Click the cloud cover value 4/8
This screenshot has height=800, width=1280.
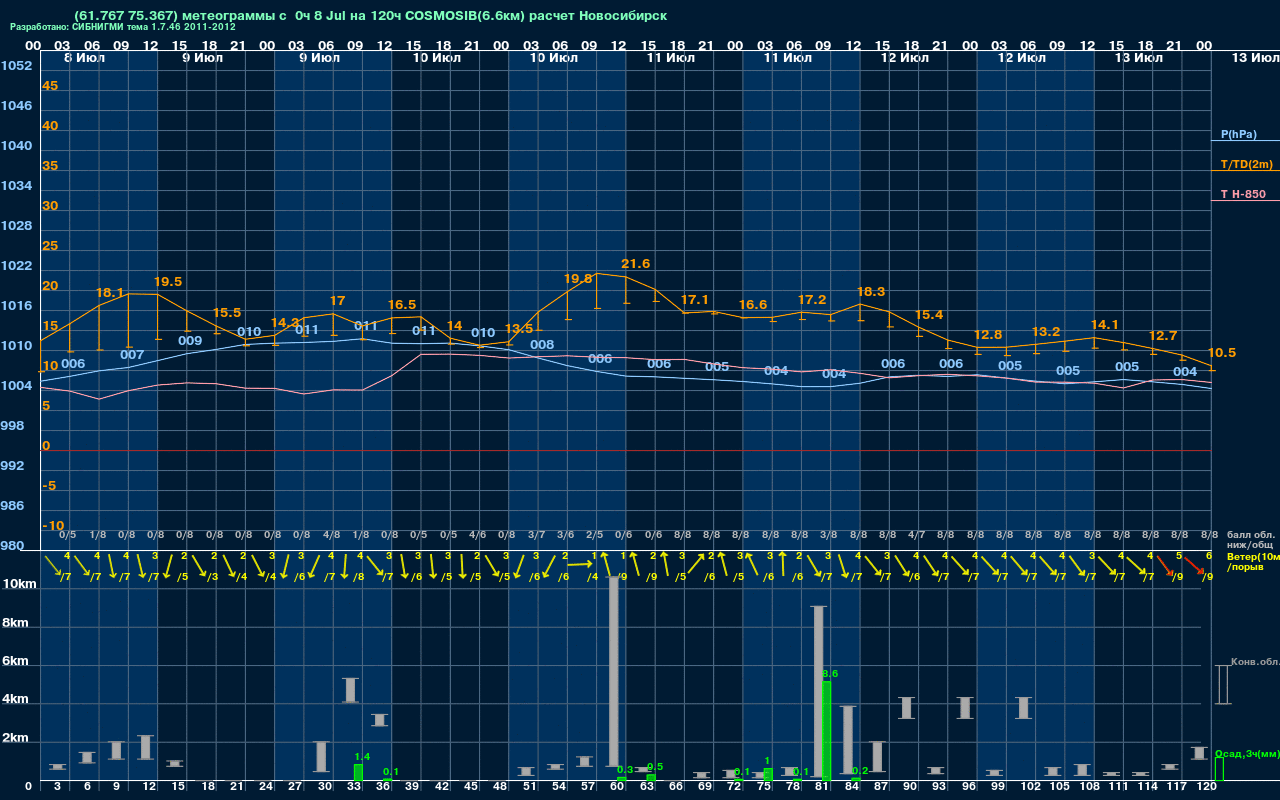click(331, 536)
